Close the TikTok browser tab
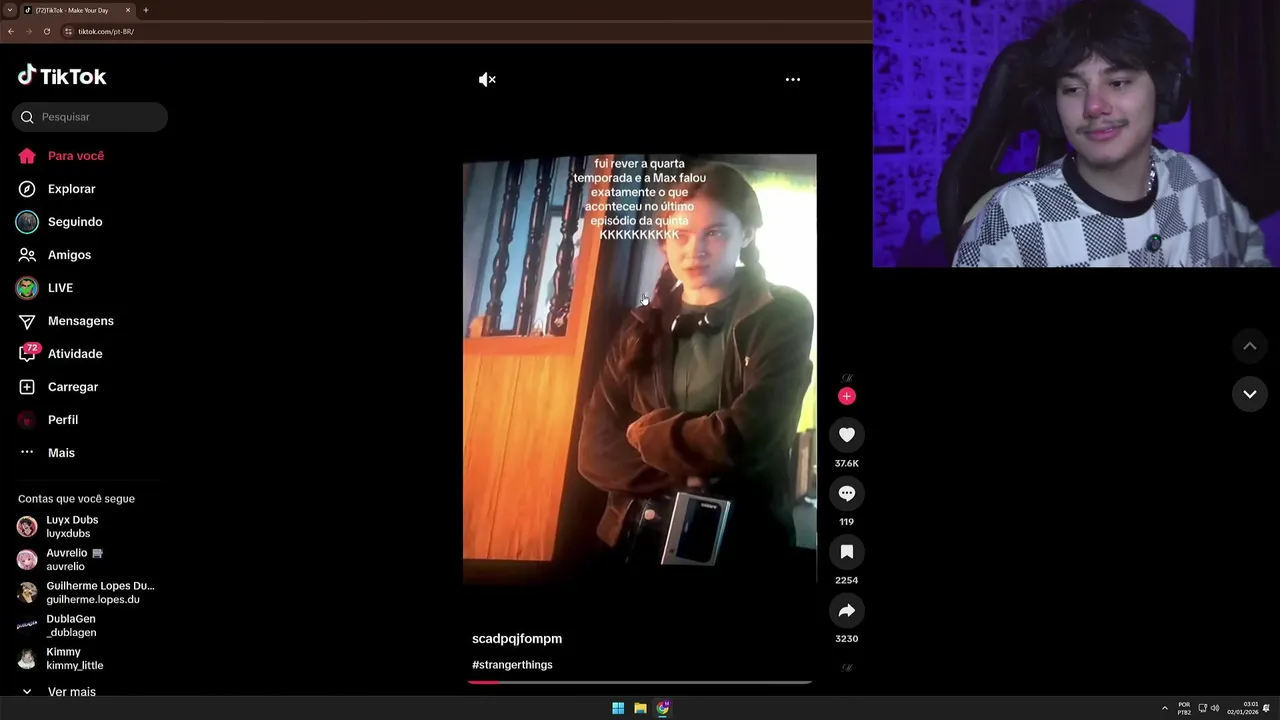Image resolution: width=1280 pixels, height=720 pixels. [128, 10]
